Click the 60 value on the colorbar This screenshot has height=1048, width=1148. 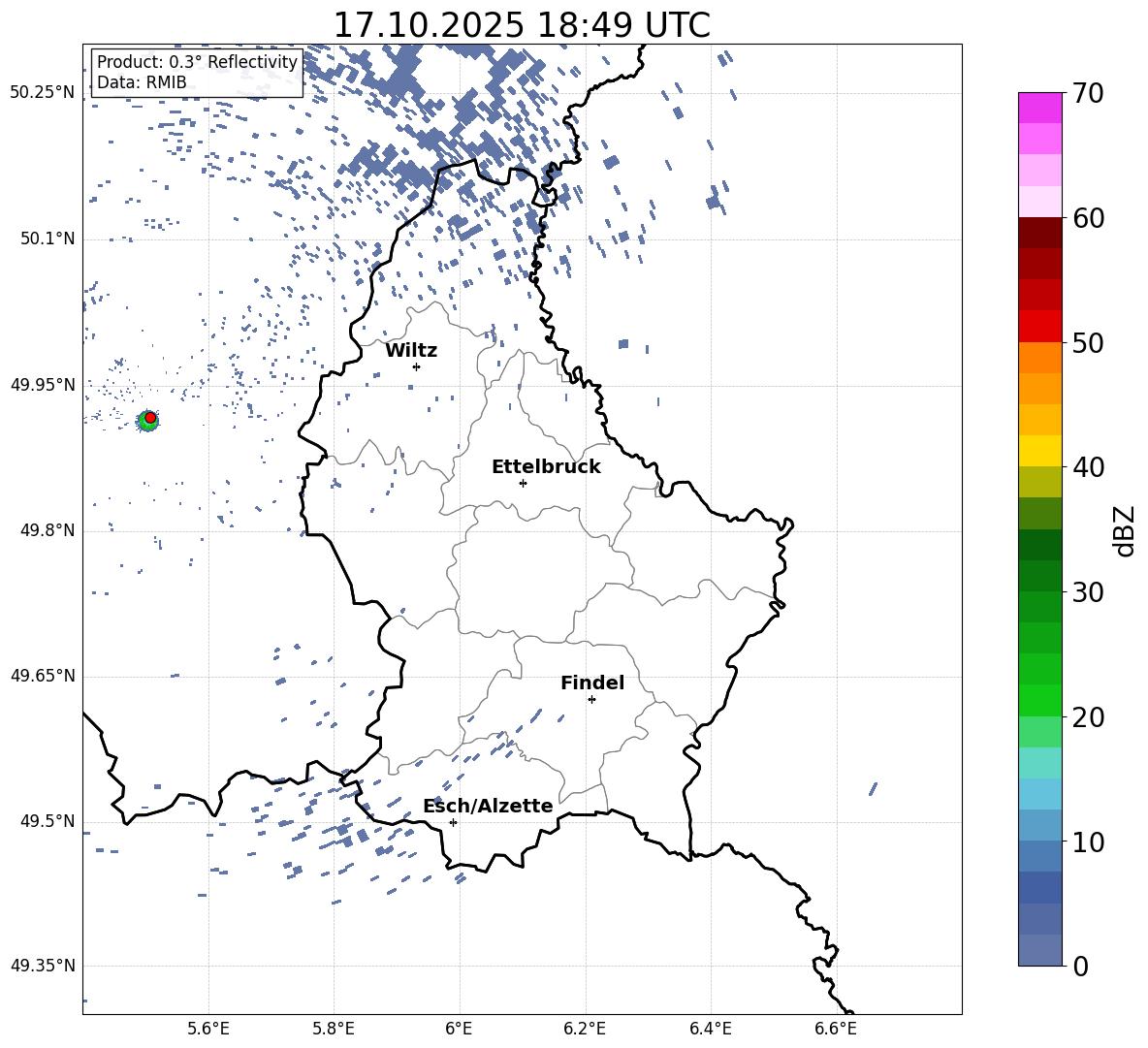pyautogui.click(x=1088, y=218)
